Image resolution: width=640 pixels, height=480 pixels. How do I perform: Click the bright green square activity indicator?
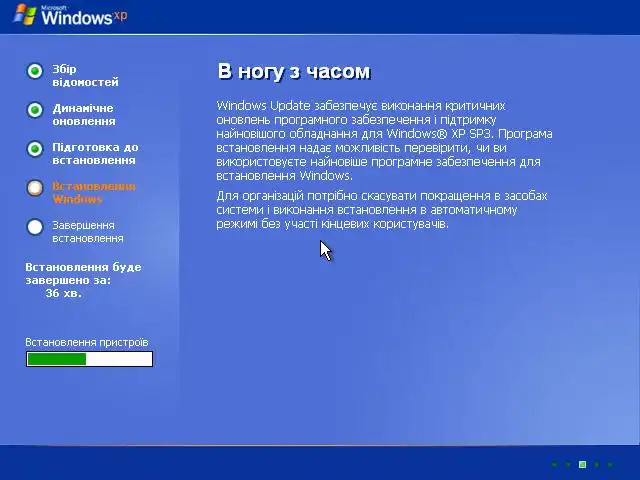tap(582, 464)
